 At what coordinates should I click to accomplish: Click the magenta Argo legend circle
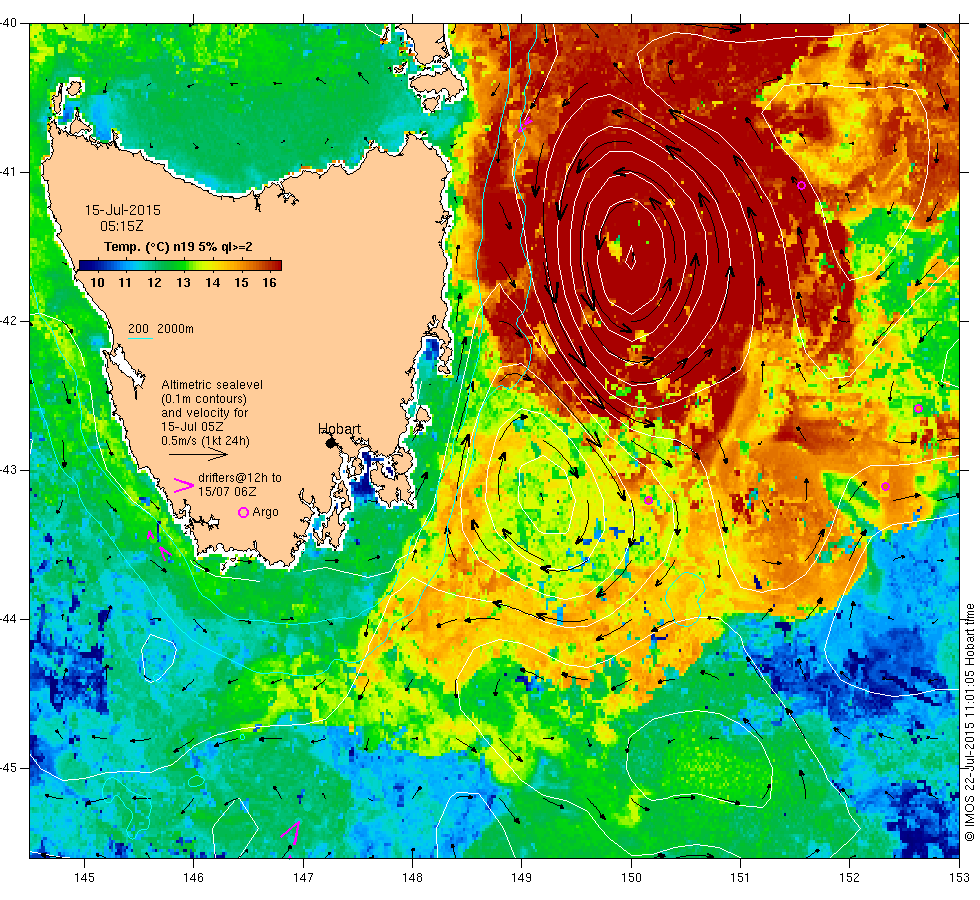244,512
